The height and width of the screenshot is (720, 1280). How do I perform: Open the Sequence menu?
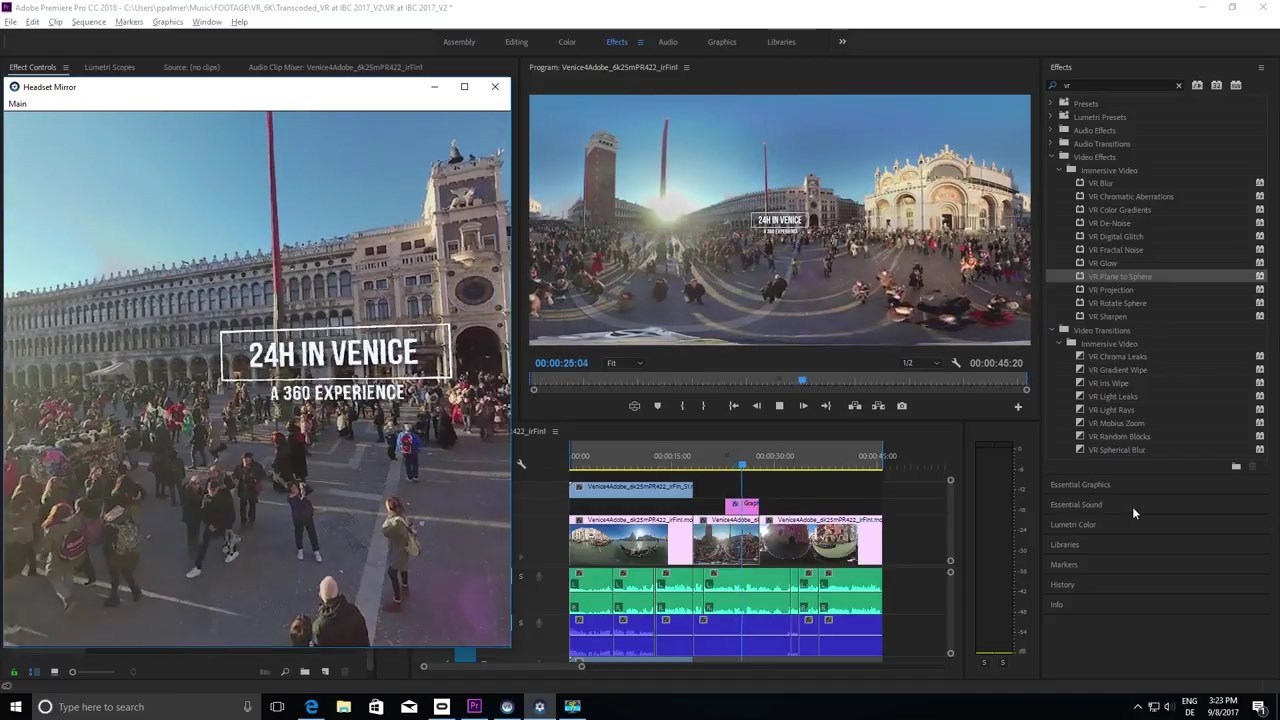tap(88, 22)
